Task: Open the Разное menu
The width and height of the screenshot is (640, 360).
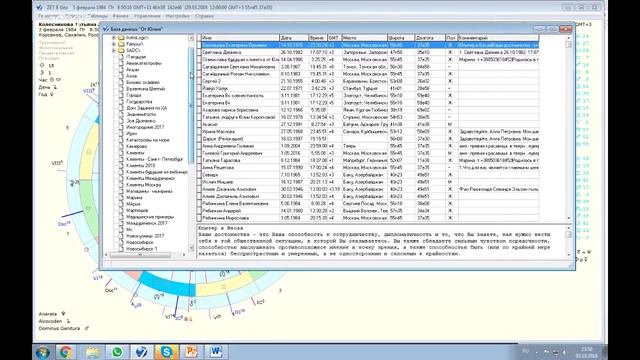Action: pos(120,16)
